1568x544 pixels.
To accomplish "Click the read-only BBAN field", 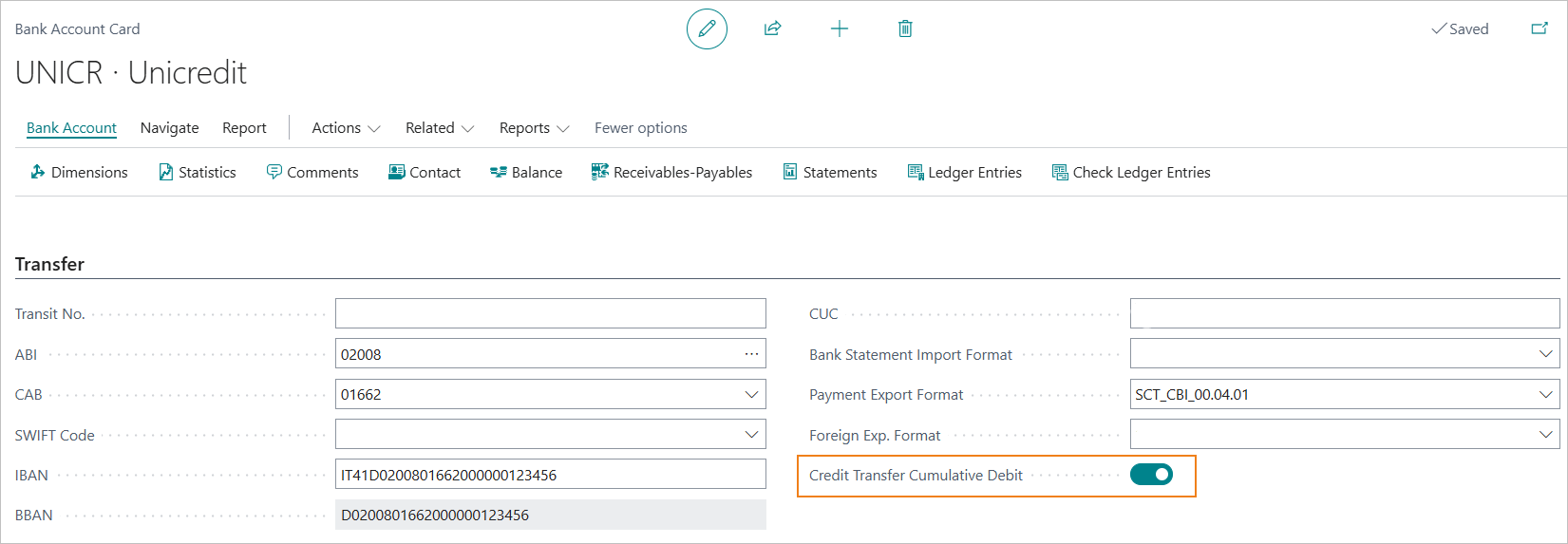I will tap(551, 515).
